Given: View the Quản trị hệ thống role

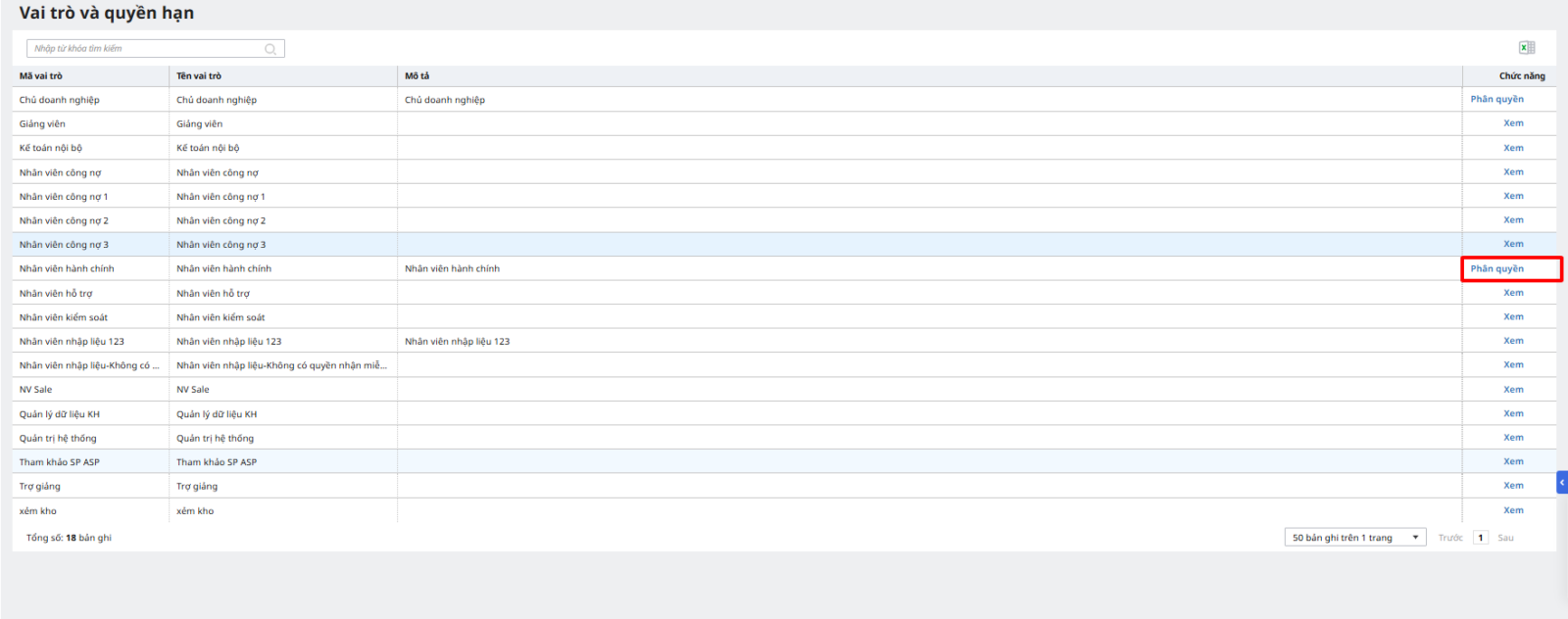Looking at the screenshot, I should click(x=1513, y=438).
